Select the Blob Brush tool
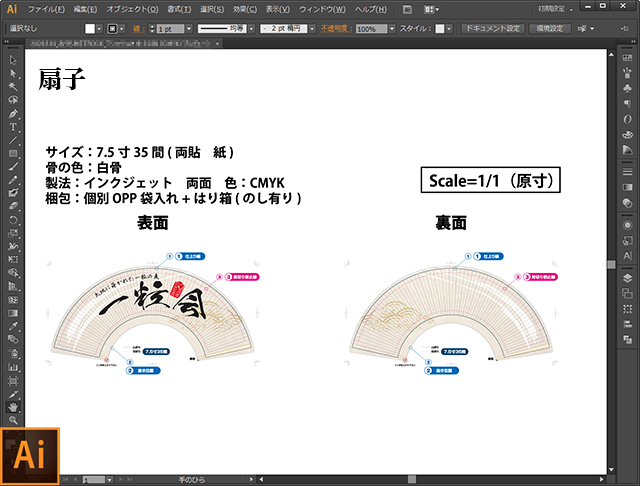Screen dimensions: 640x486 (x=13, y=193)
